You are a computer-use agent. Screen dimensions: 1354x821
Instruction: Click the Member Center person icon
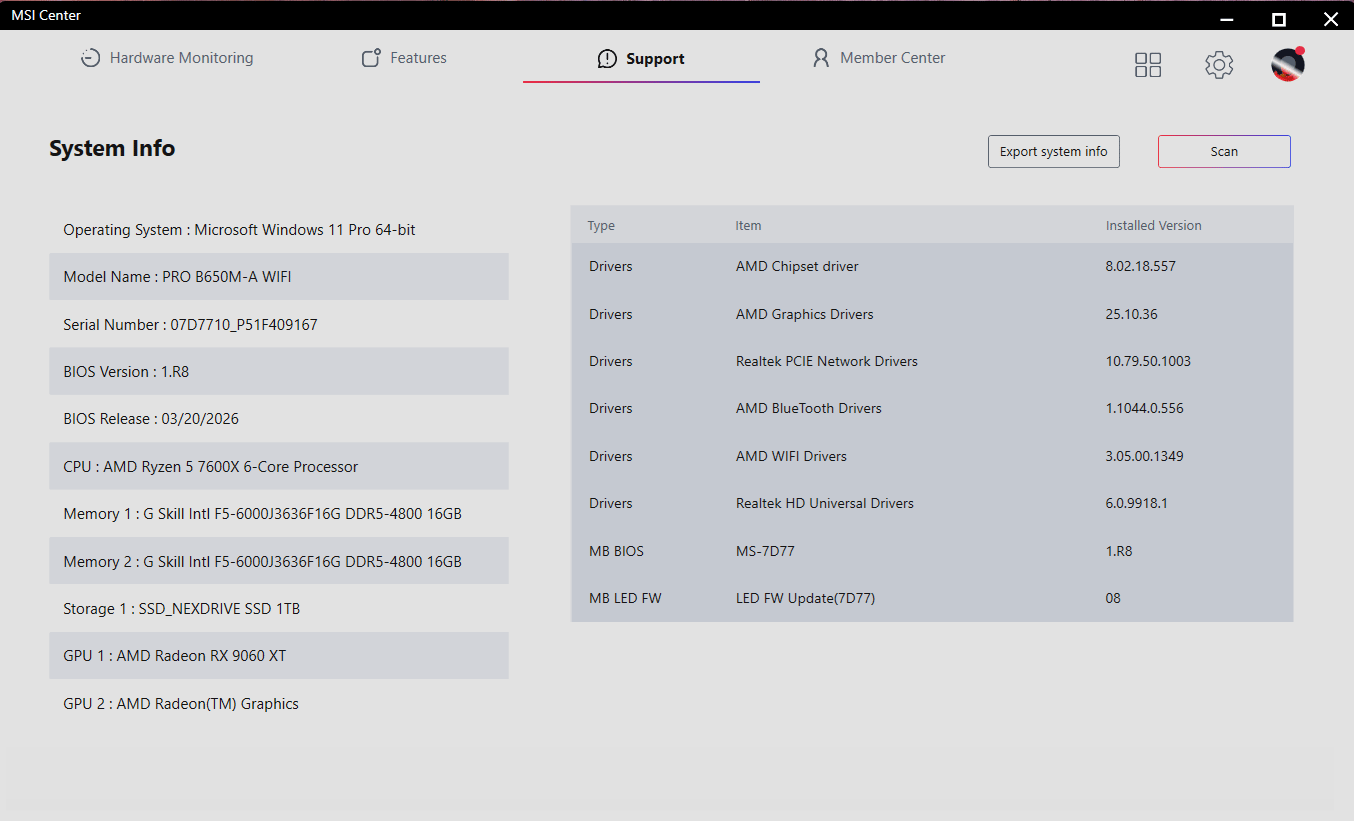tap(821, 58)
